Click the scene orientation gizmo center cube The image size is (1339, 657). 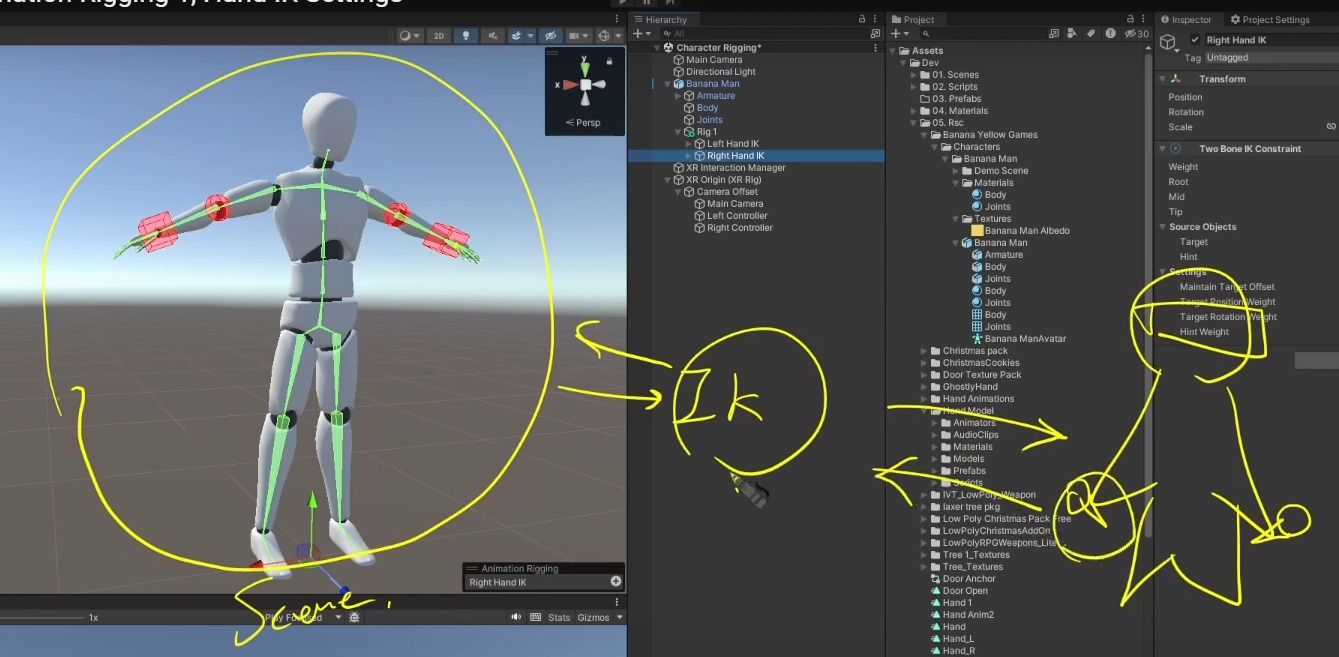[585, 86]
